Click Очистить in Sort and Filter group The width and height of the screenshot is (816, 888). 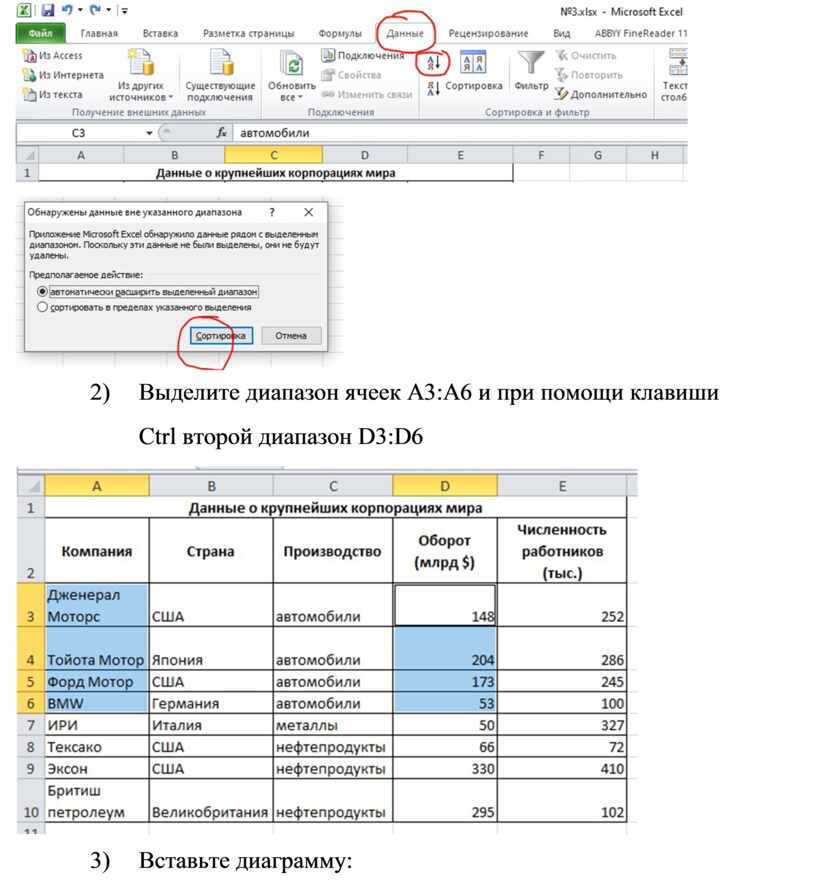[x=586, y=56]
